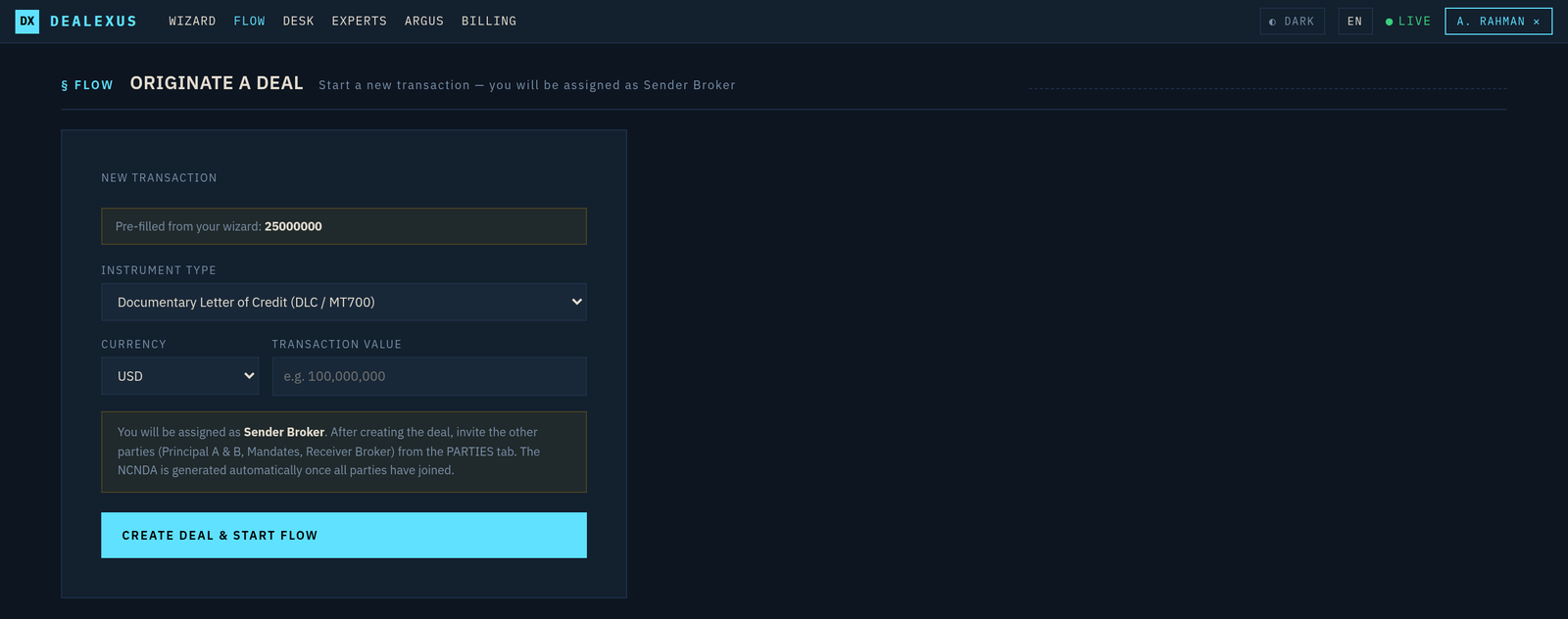Image resolution: width=1568 pixels, height=619 pixels.
Task: Click the LIVE status indicator
Action: 1408,22
